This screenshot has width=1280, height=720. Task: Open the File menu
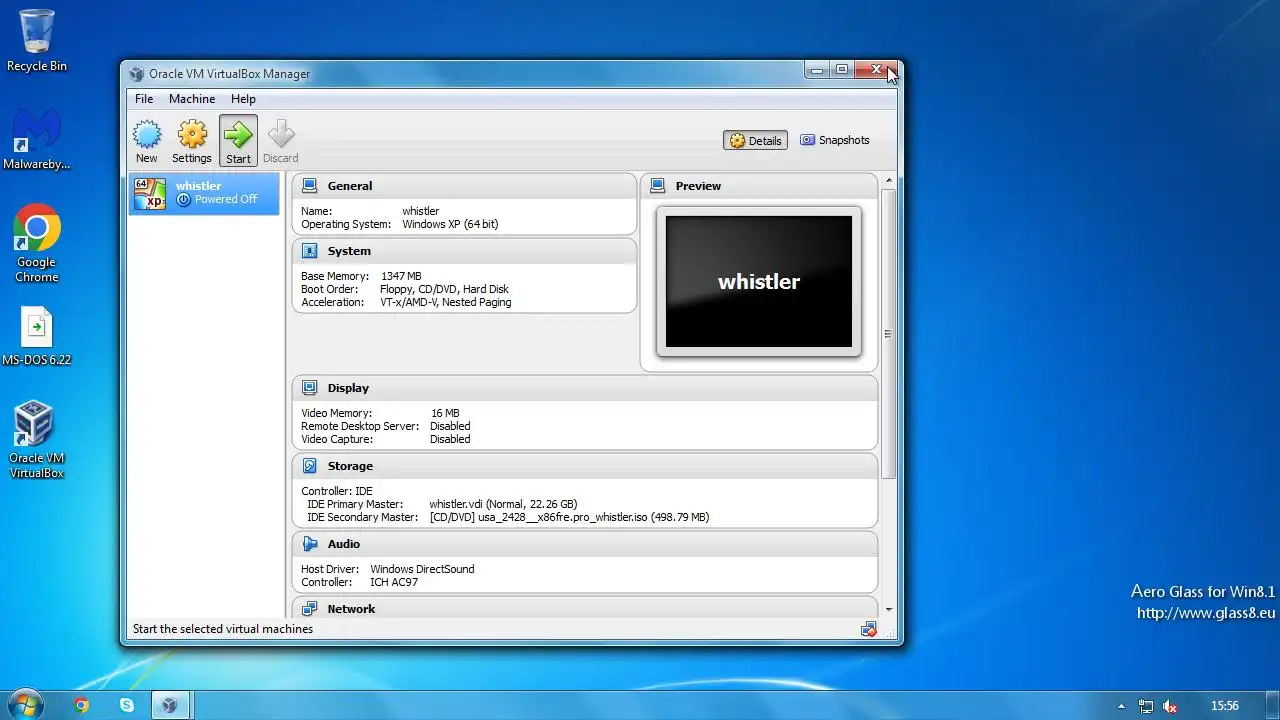pyautogui.click(x=144, y=99)
